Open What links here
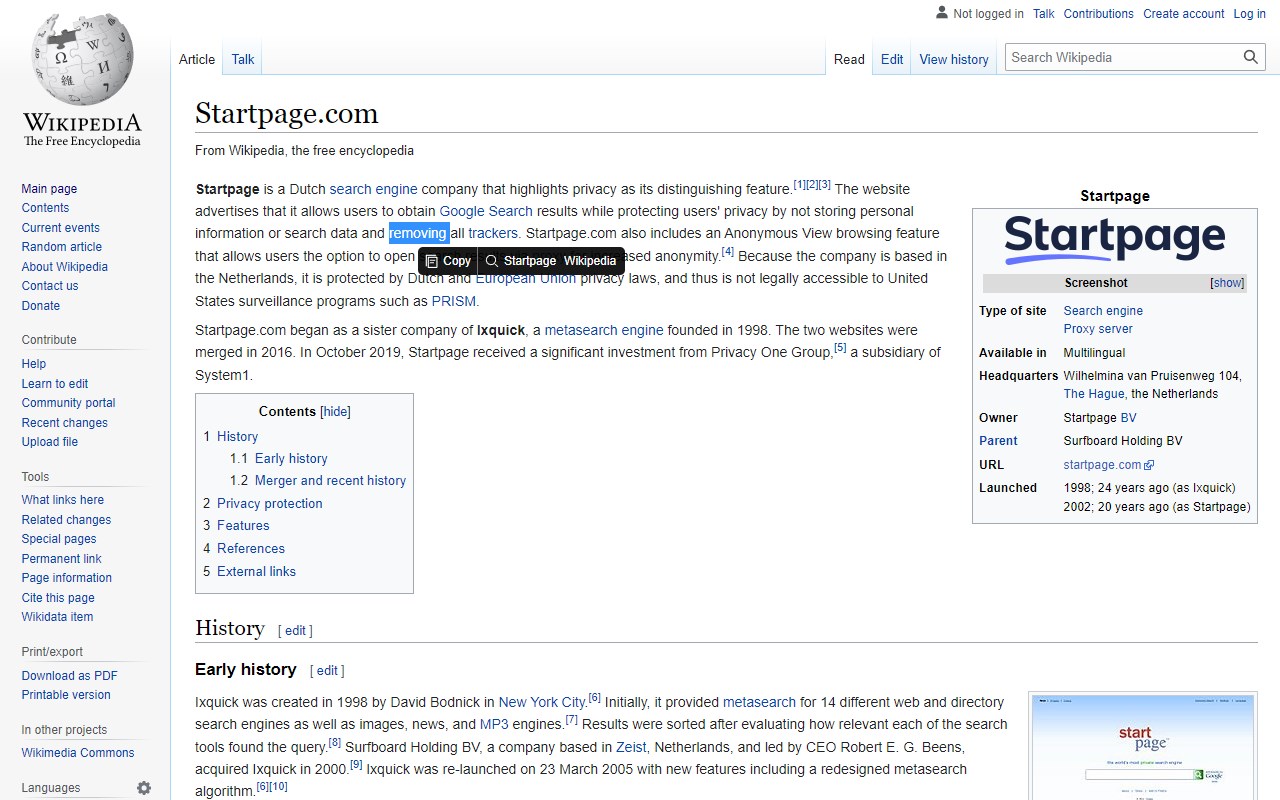 [63, 500]
